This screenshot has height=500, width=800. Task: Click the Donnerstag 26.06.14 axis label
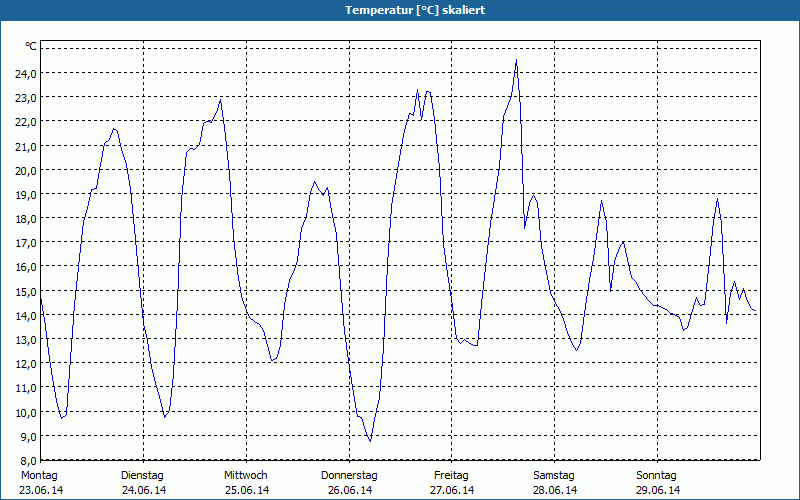[349, 483]
